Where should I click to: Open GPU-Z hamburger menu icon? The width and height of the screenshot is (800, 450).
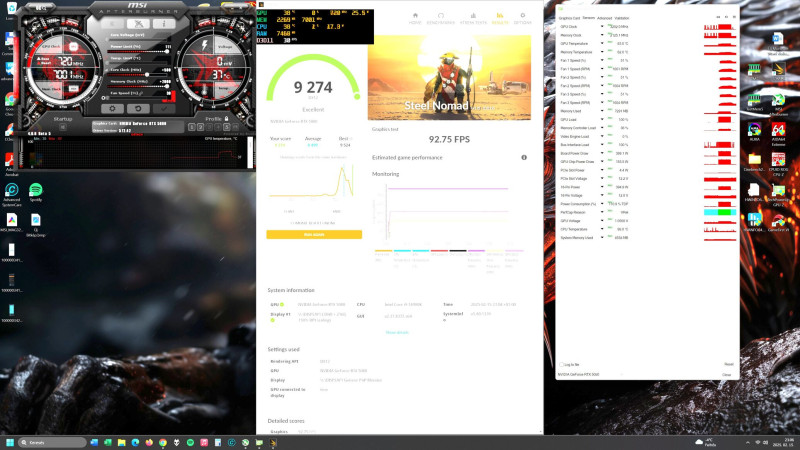click(x=734, y=17)
